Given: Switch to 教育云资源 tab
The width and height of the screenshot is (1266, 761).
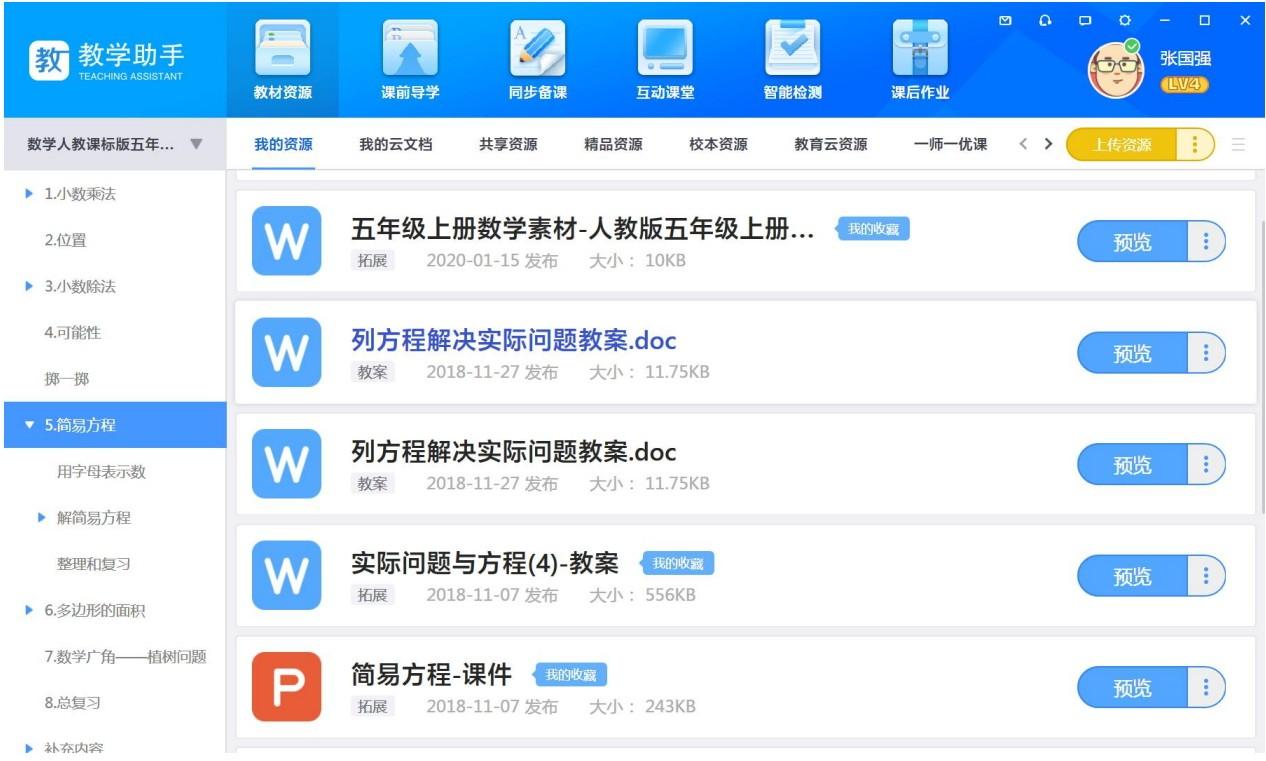Looking at the screenshot, I should pos(831,145).
